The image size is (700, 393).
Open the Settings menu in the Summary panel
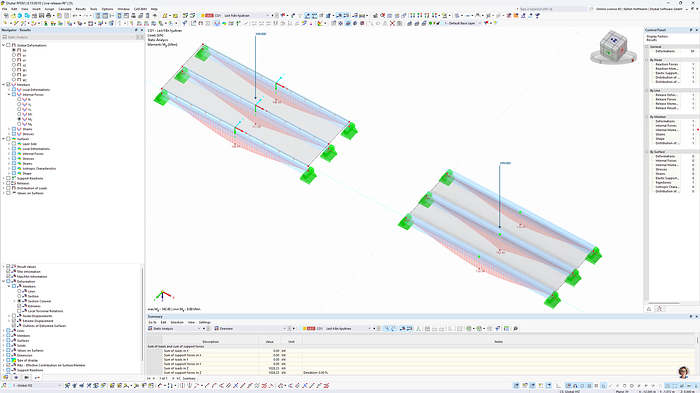pyautogui.click(x=204, y=322)
